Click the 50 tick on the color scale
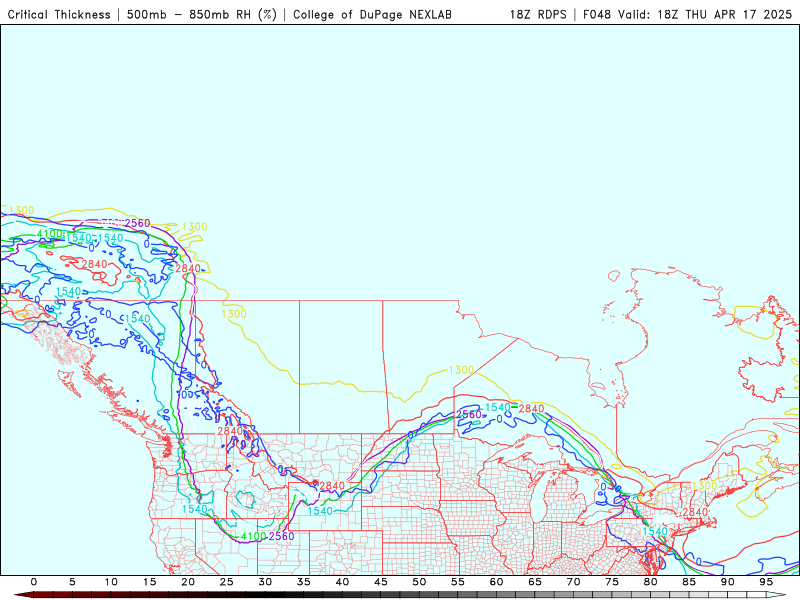 coord(419,582)
